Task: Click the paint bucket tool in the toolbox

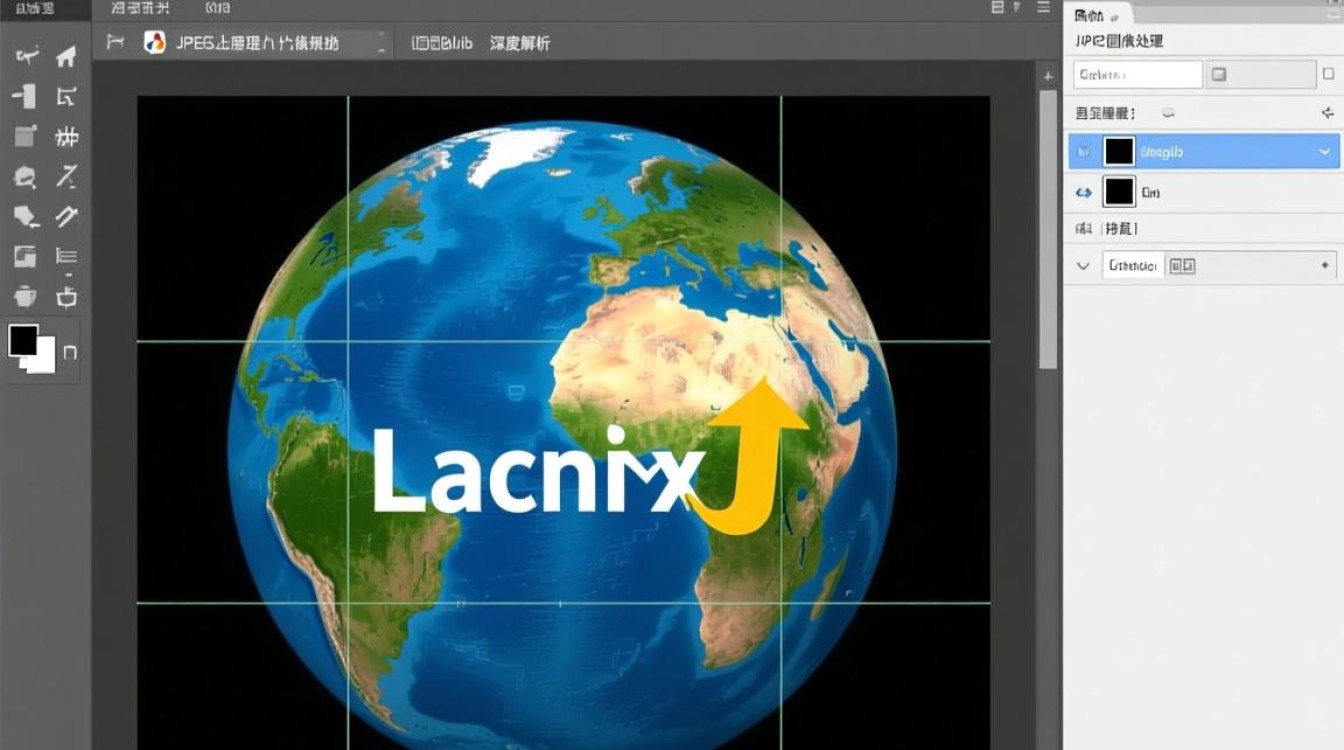Action: click(x=25, y=297)
